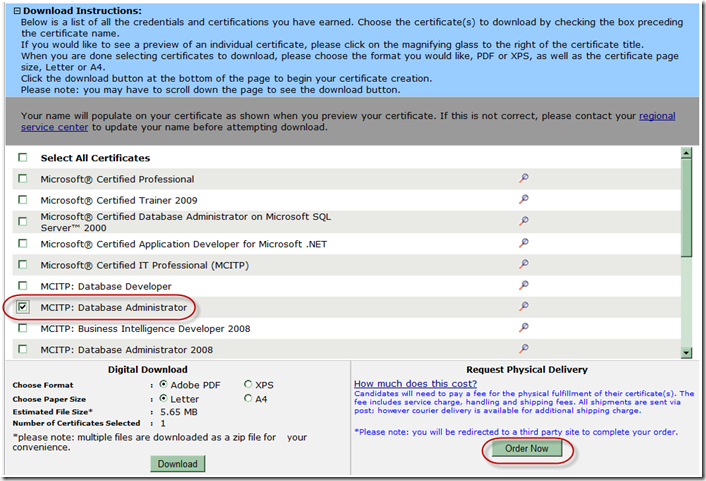This screenshot has height=481, width=706.
Task: Uncheck MCITP: Database Administrator checkbox
Action: coord(23,307)
